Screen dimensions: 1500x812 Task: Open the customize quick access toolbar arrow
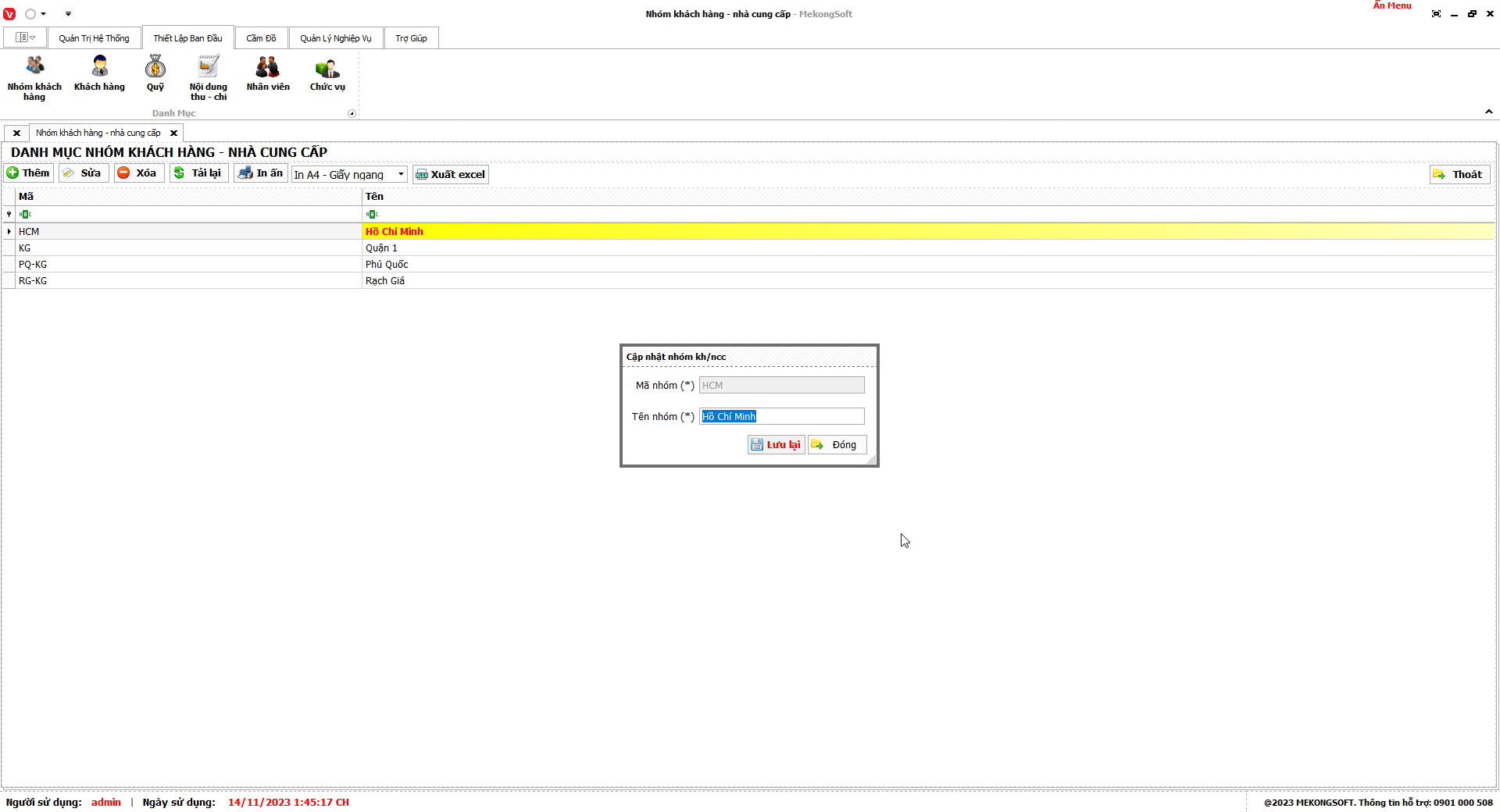pos(68,14)
